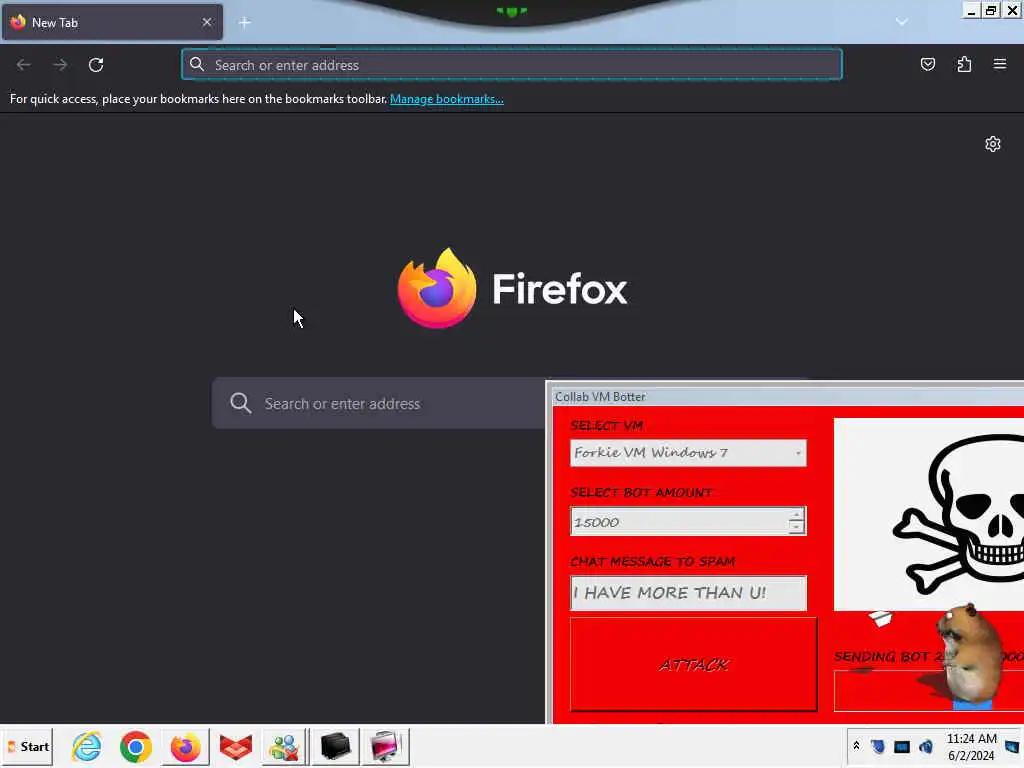
Task: Open the Windows Start menu
Action: coord(27,746)
